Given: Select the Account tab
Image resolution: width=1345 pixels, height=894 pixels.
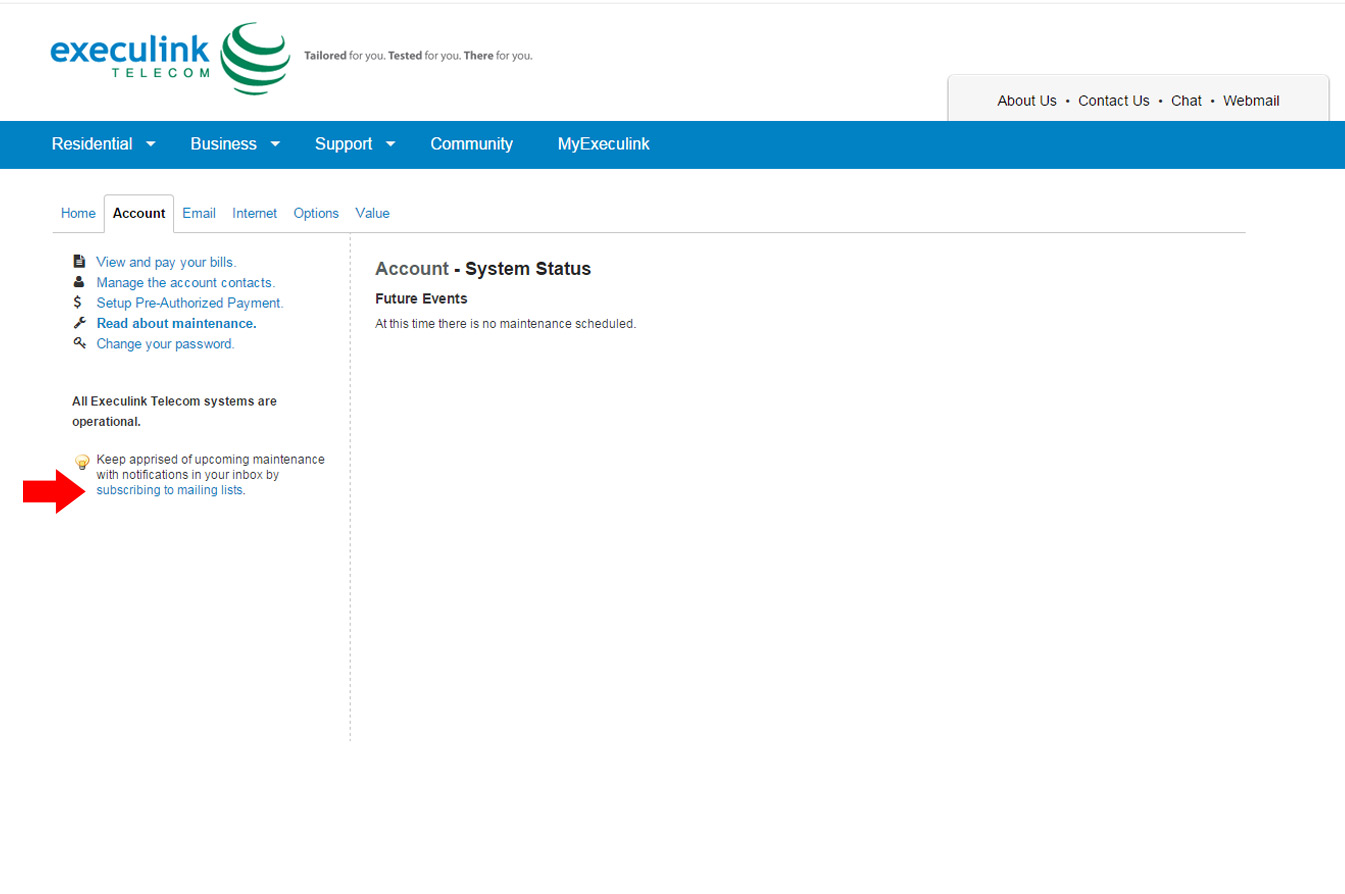Looking at the screenshot, I should coord(139,213).
